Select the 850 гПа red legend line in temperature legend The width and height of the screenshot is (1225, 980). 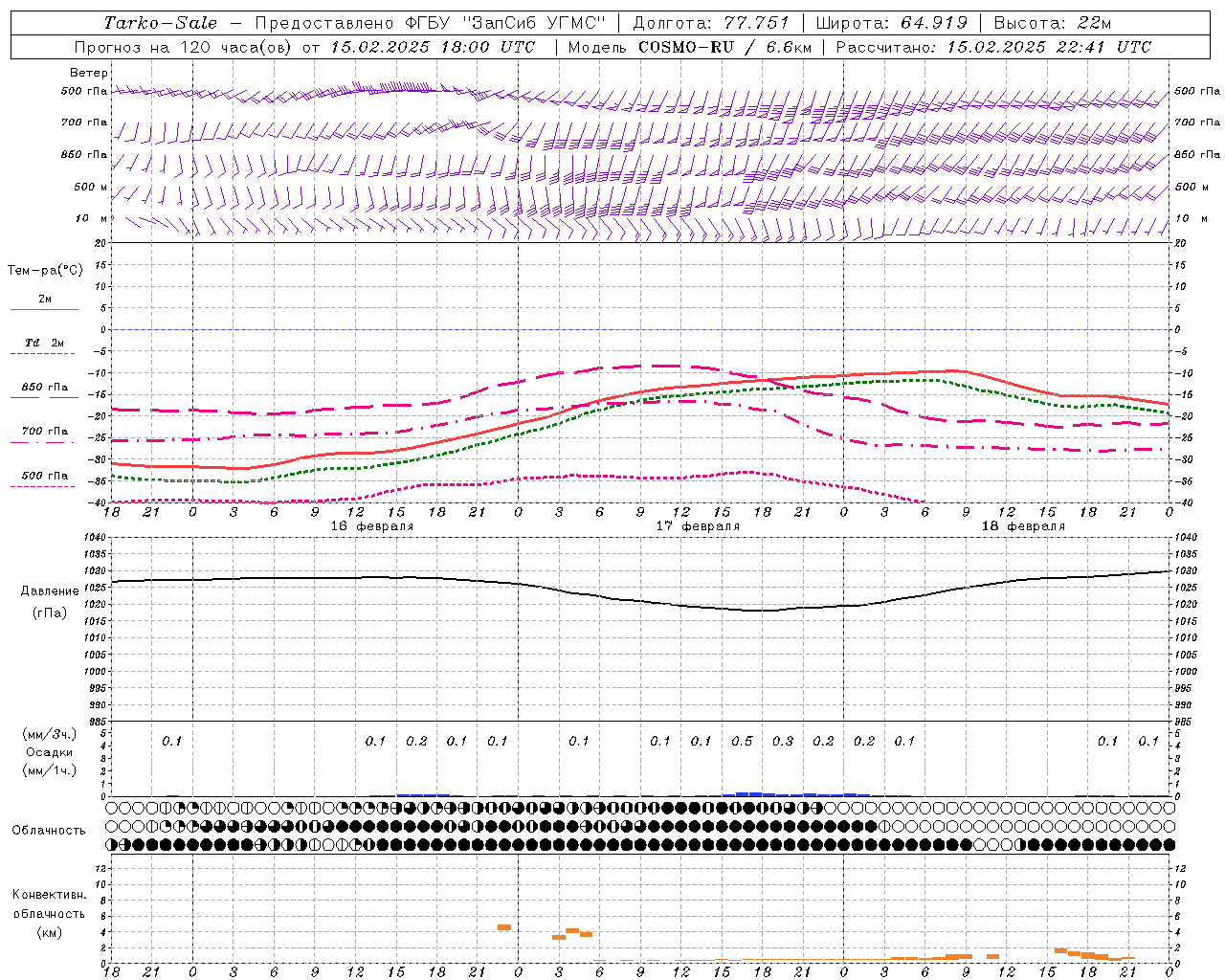(44, 396)
